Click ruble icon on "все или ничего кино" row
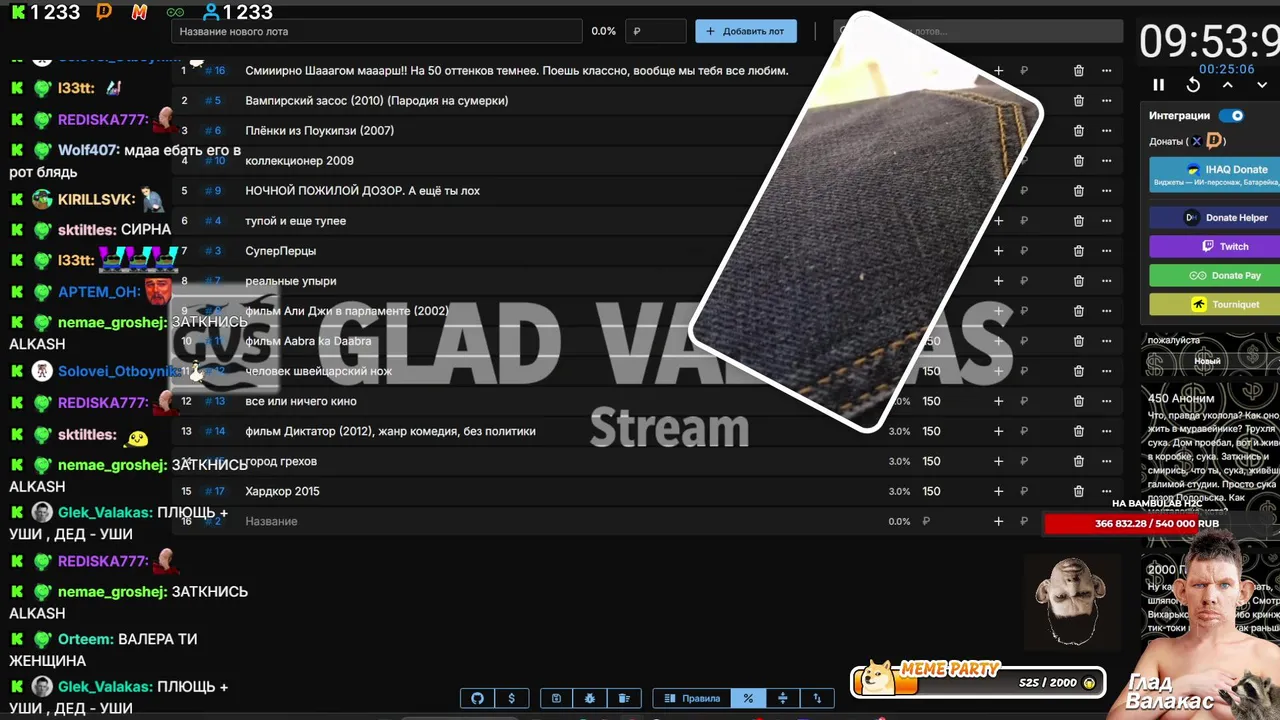The height and width of the screenshot is (720, 1280). tap(1024, 401)
